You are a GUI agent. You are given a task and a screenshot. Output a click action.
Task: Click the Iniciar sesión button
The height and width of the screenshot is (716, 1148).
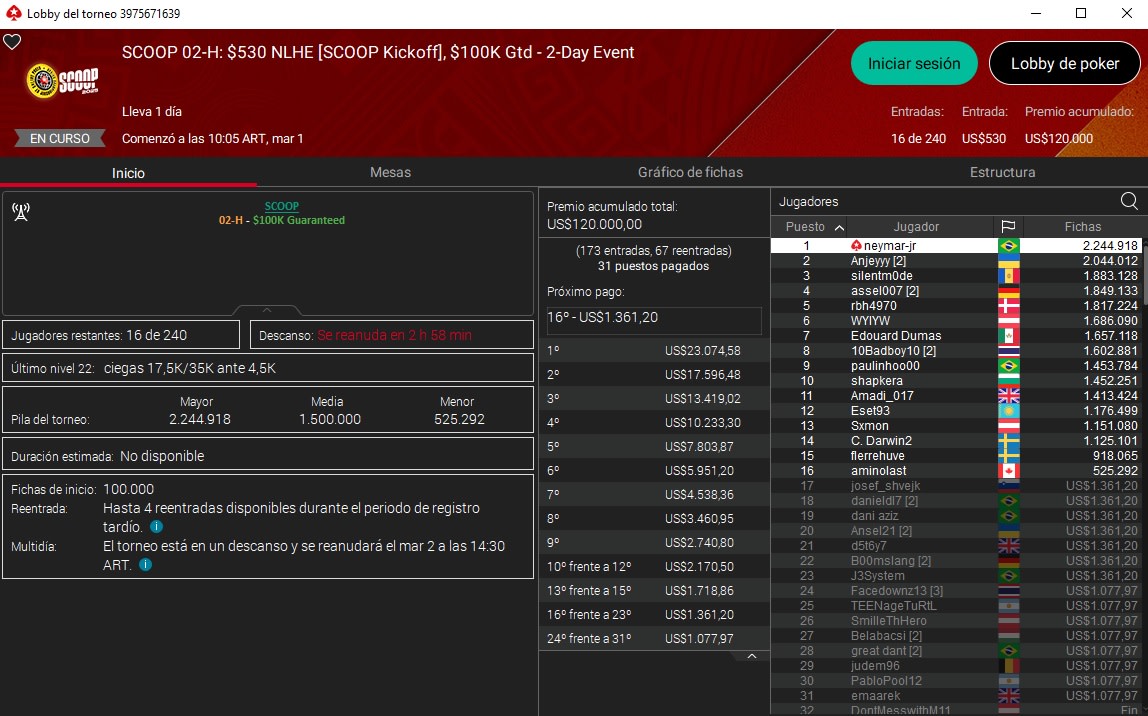[x=914, y=64]
